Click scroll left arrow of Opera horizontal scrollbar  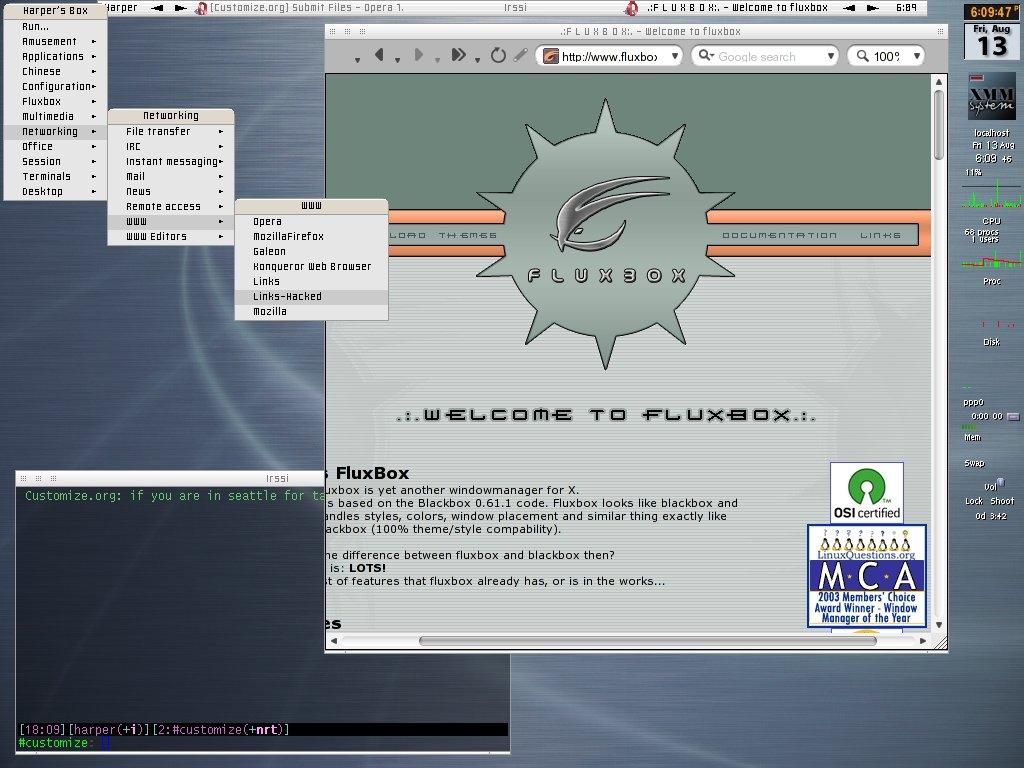334,641
